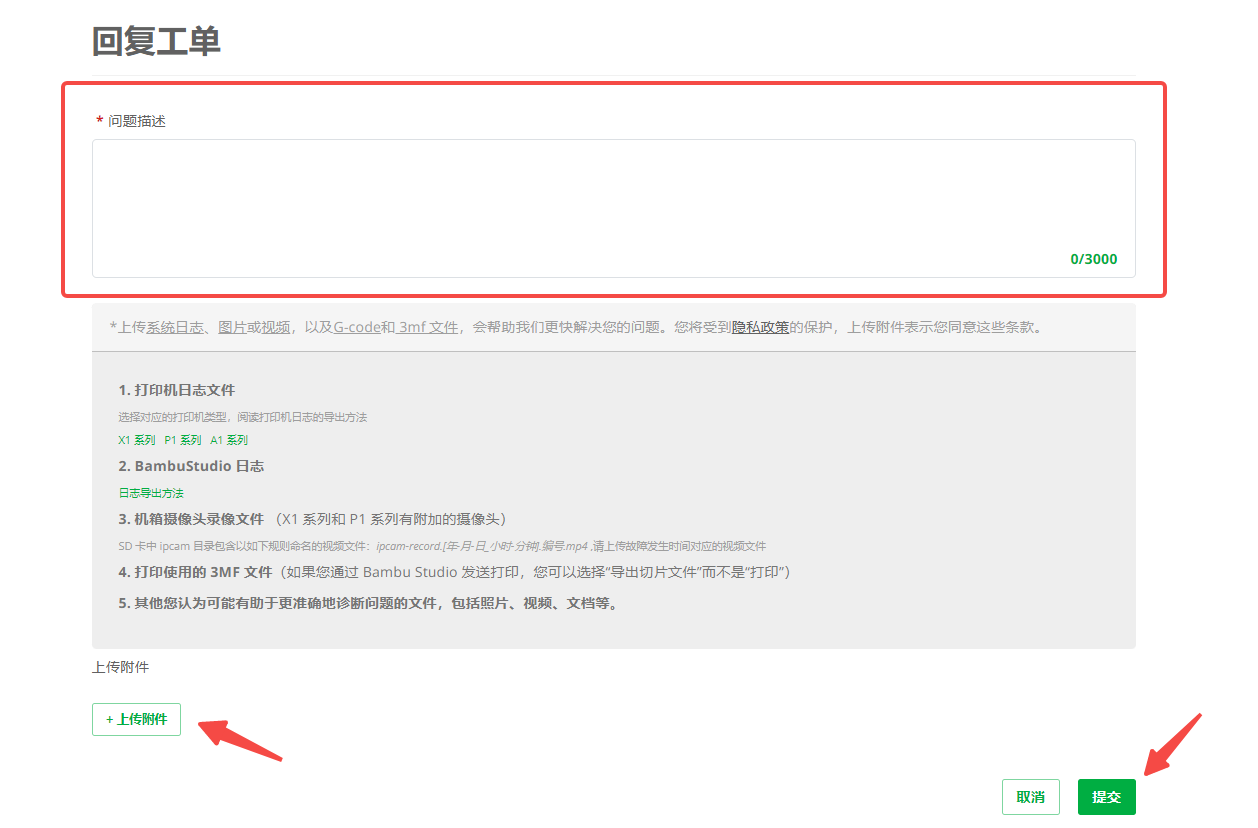Open the 隐私政策 privacy policy link
Image resolution: width=1258 pixels, height=828 pixels.
pyautogui.click(x=760, y=327)
